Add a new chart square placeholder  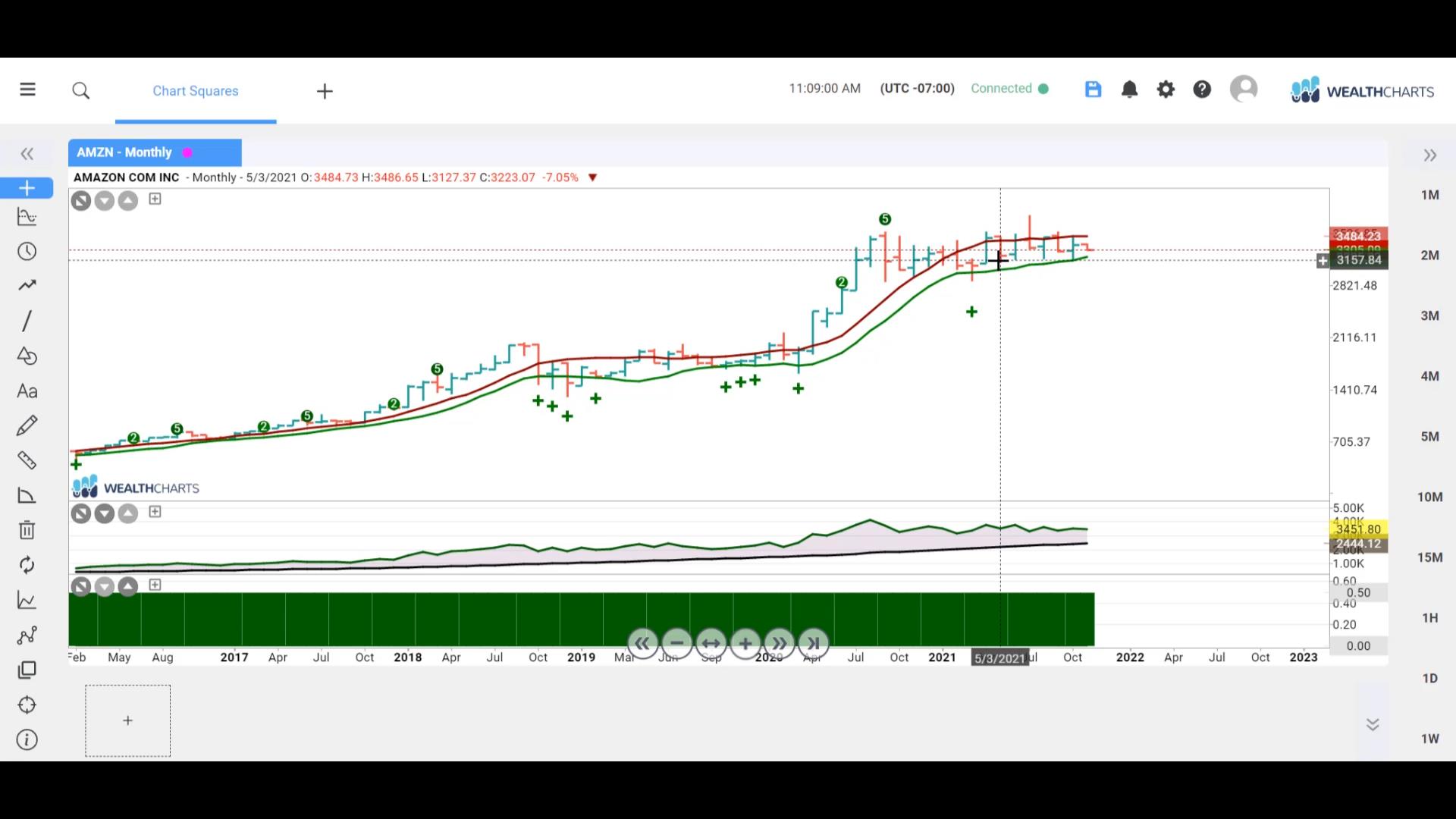tap(127, 720)
